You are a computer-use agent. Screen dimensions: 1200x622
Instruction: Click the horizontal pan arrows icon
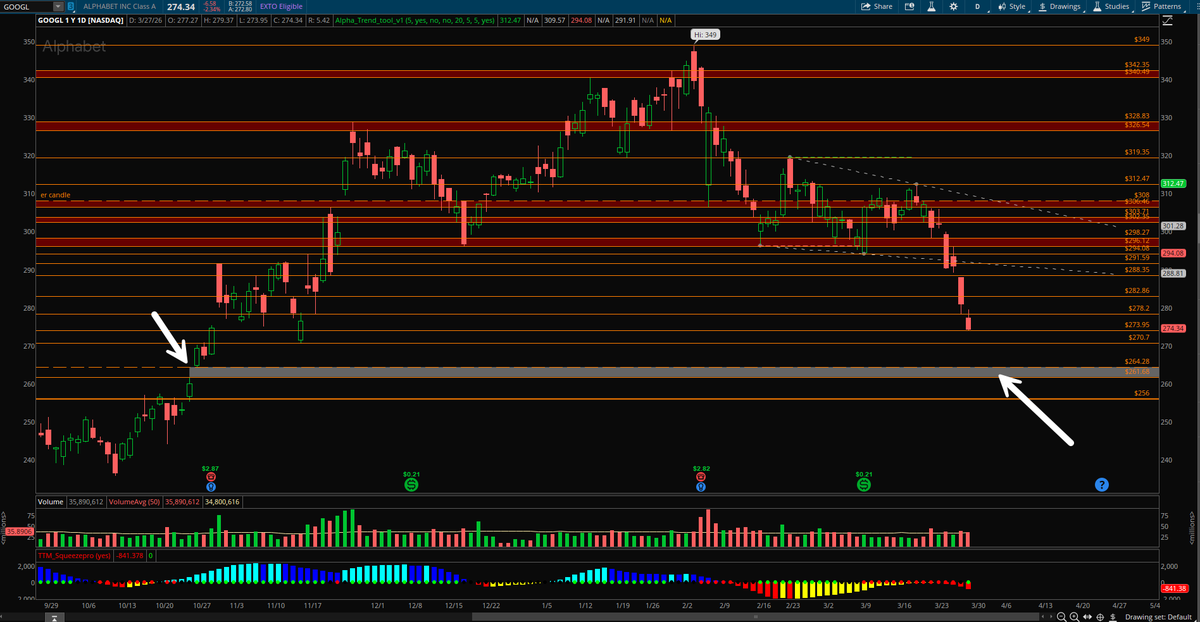(1087, 616)
